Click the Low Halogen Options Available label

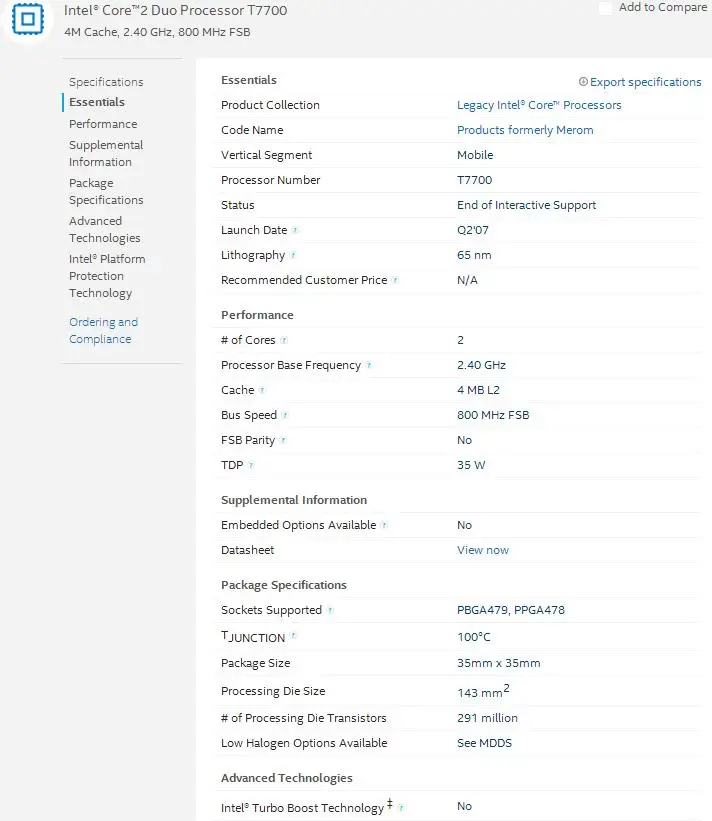click(304, 744)
